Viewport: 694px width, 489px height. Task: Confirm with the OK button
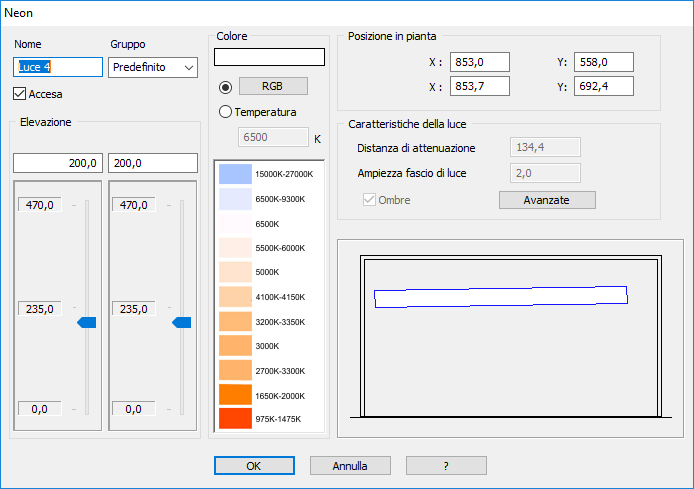(254, 466)
